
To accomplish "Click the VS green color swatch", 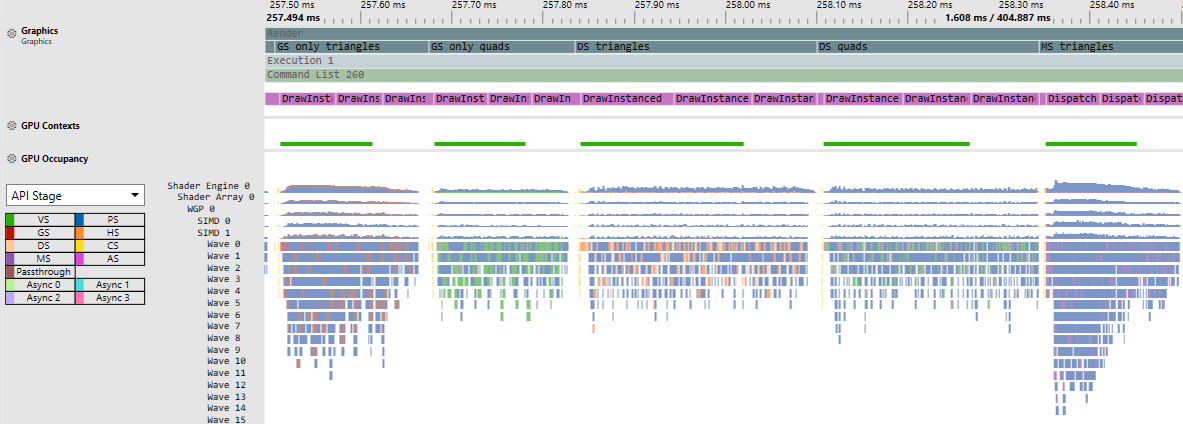I will coord(11,220).
